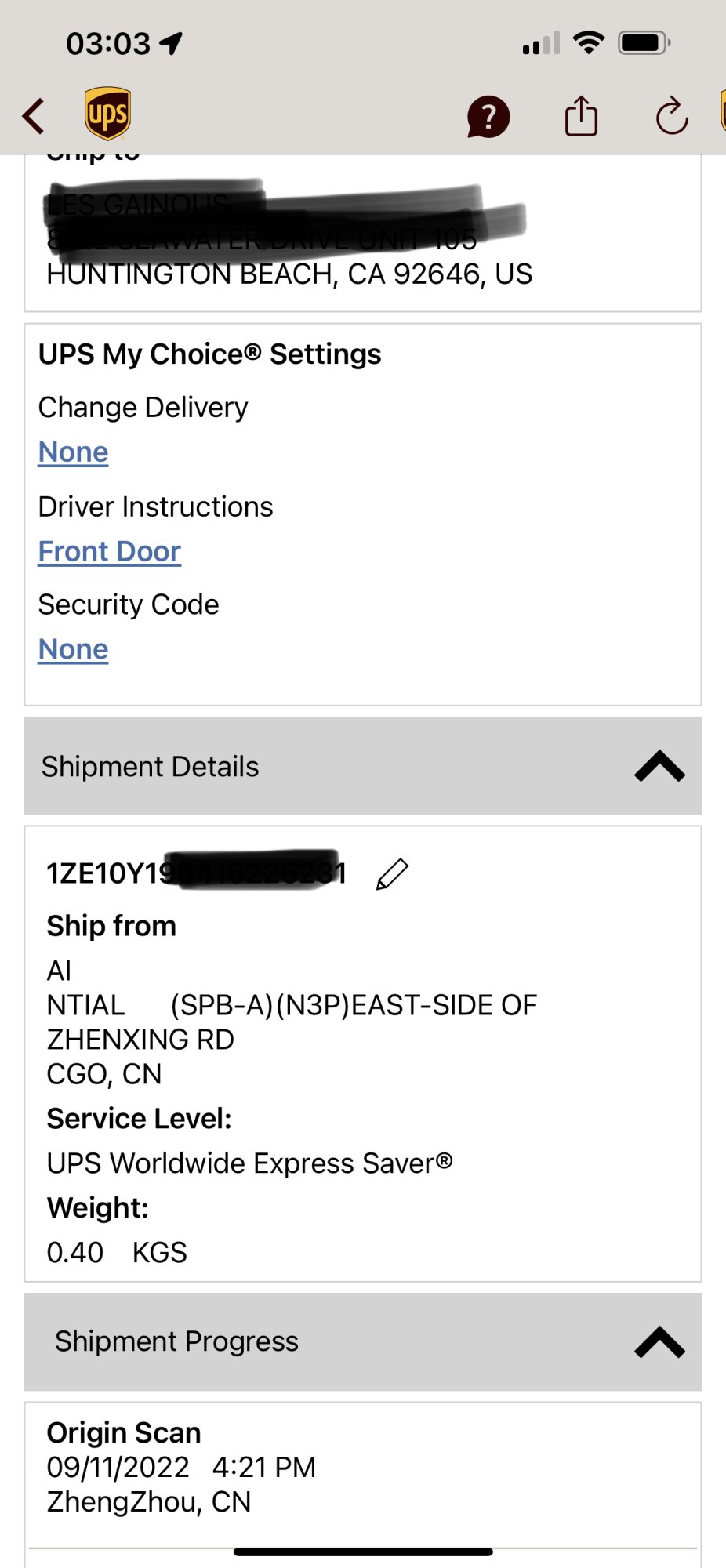The width and height of the screenshot is (726, 1568).
Task: Edit tracking number with pencil icon
Action: [x=392, y=874]
